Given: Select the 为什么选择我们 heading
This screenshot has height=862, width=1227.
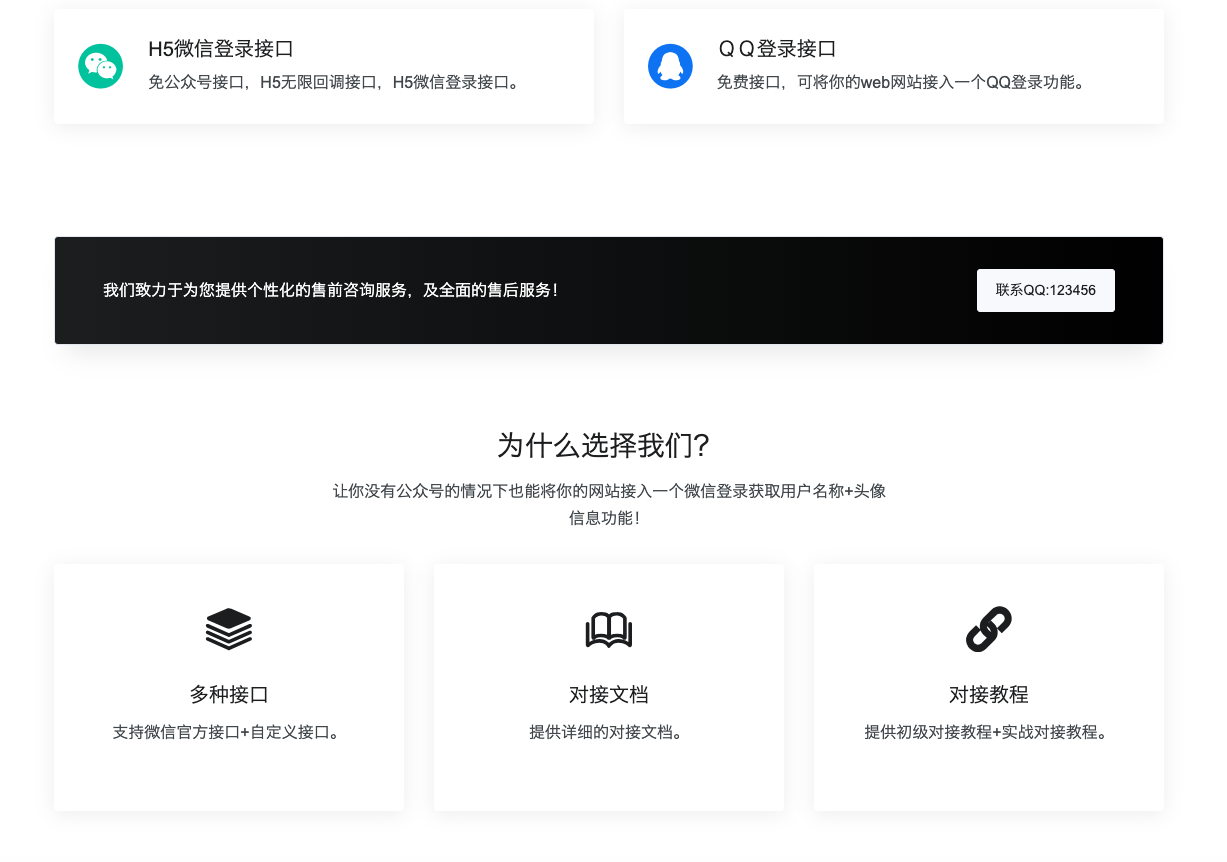Looking at the screenshot, I should click(603, 446).
